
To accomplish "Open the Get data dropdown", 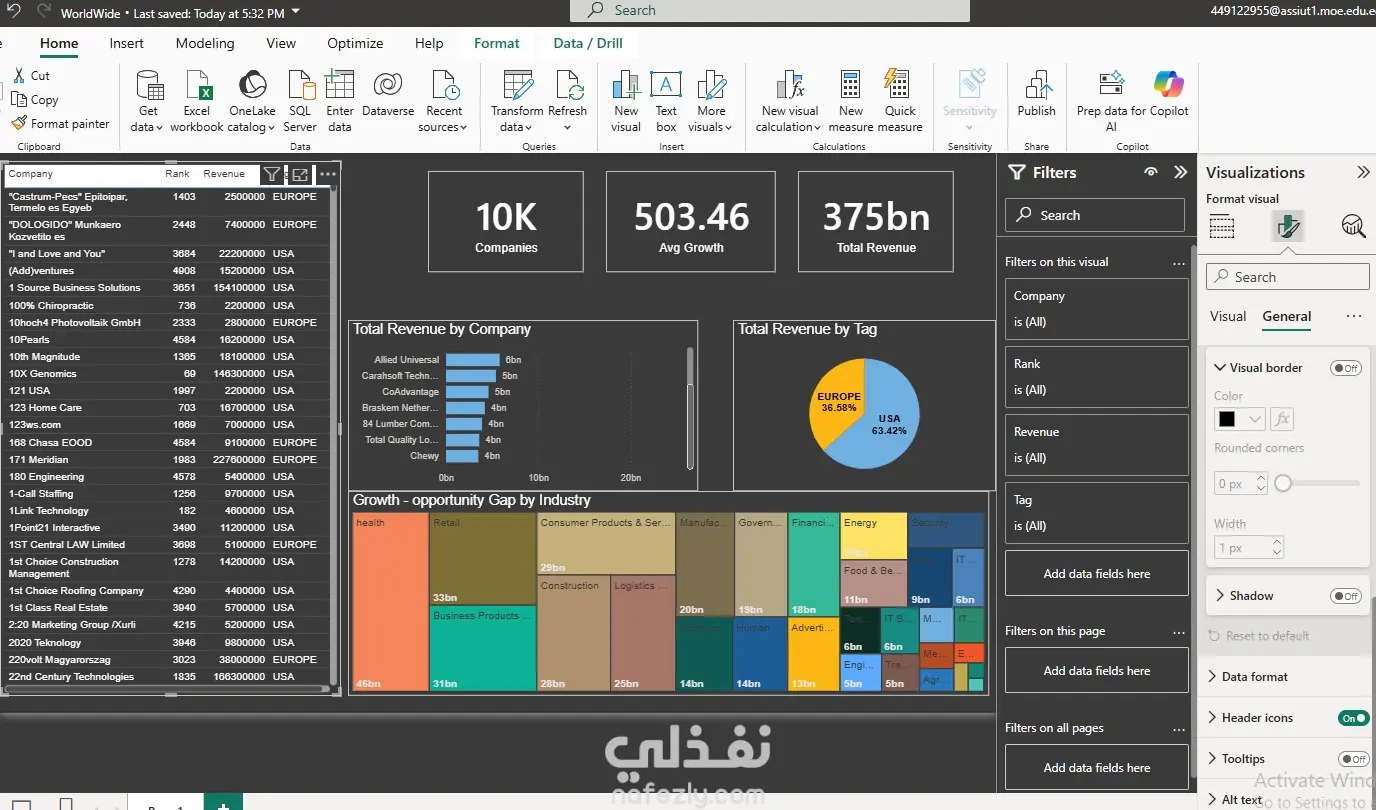I will pyautogui.click(x=148, y=119).
